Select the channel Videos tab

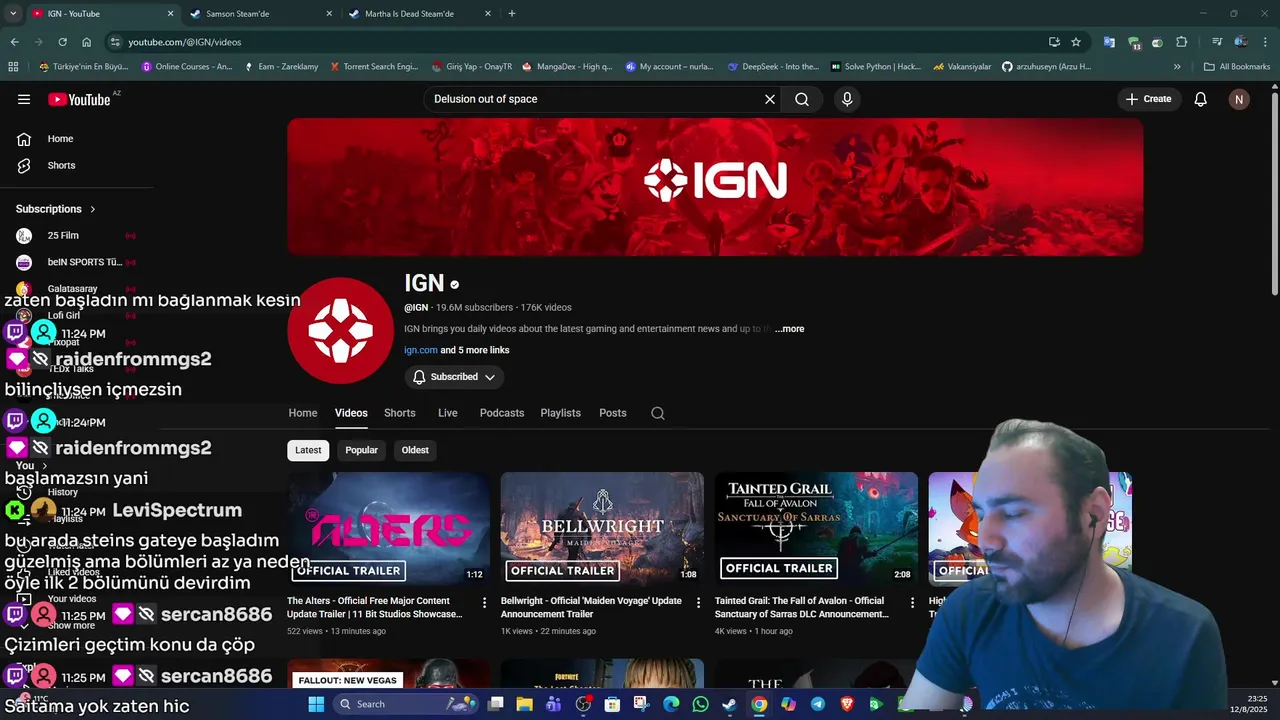351,413
